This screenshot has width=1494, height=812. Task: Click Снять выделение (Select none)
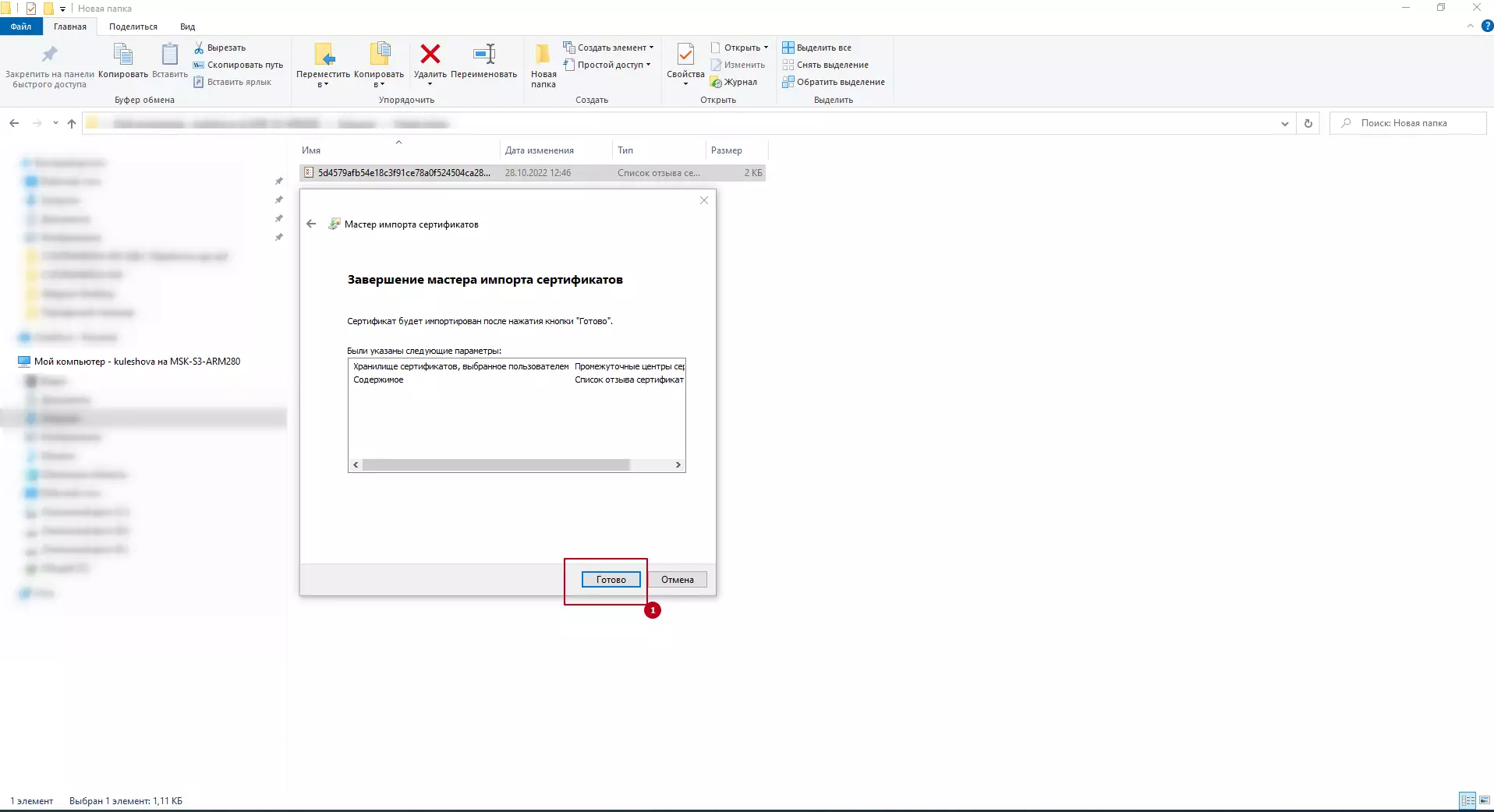826,65
